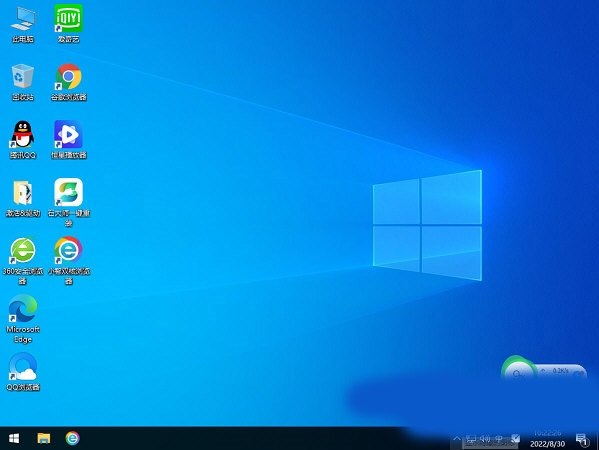Launch the Stellar Player (恒星播放器) shortcut
This screenshot has height=450, width=599.
[68, 140]
